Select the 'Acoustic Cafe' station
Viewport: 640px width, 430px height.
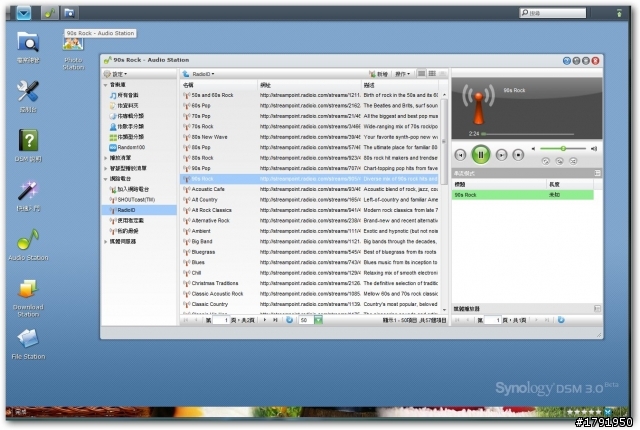[310, 189]
